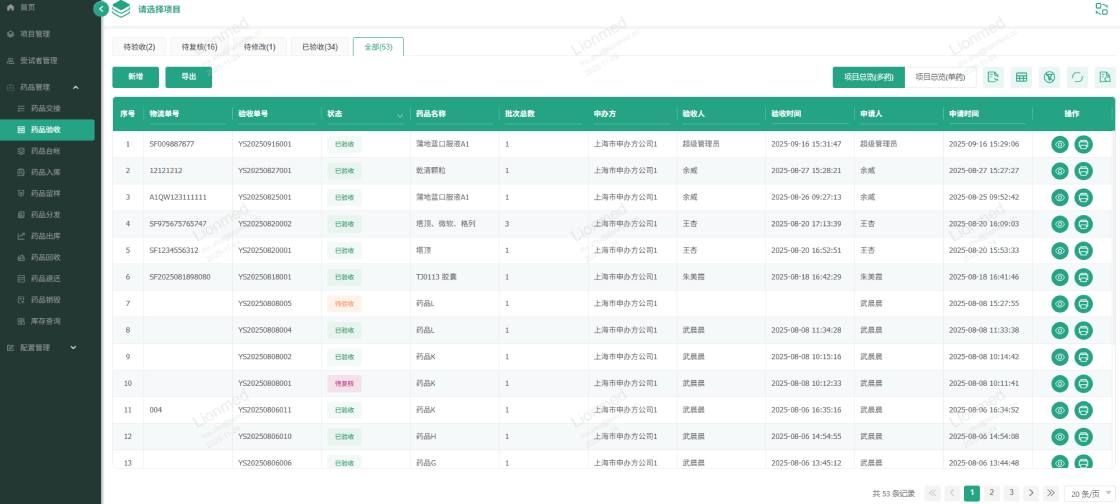Collapse the sidebar with the arrow button
The width and height of the screenshot is (1120, 504).
pos(101,9)
